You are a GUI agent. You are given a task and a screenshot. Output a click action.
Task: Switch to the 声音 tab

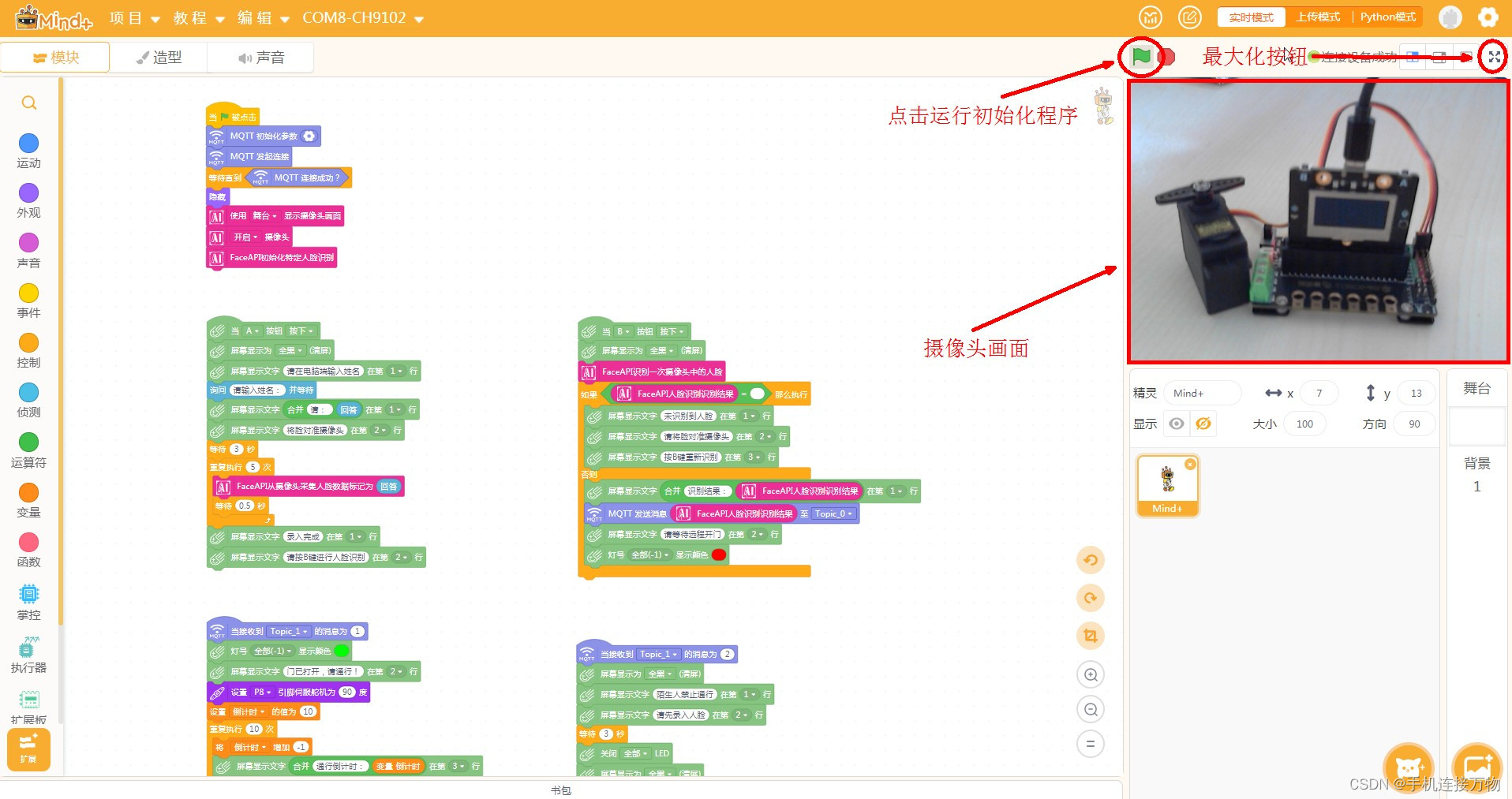260,58
